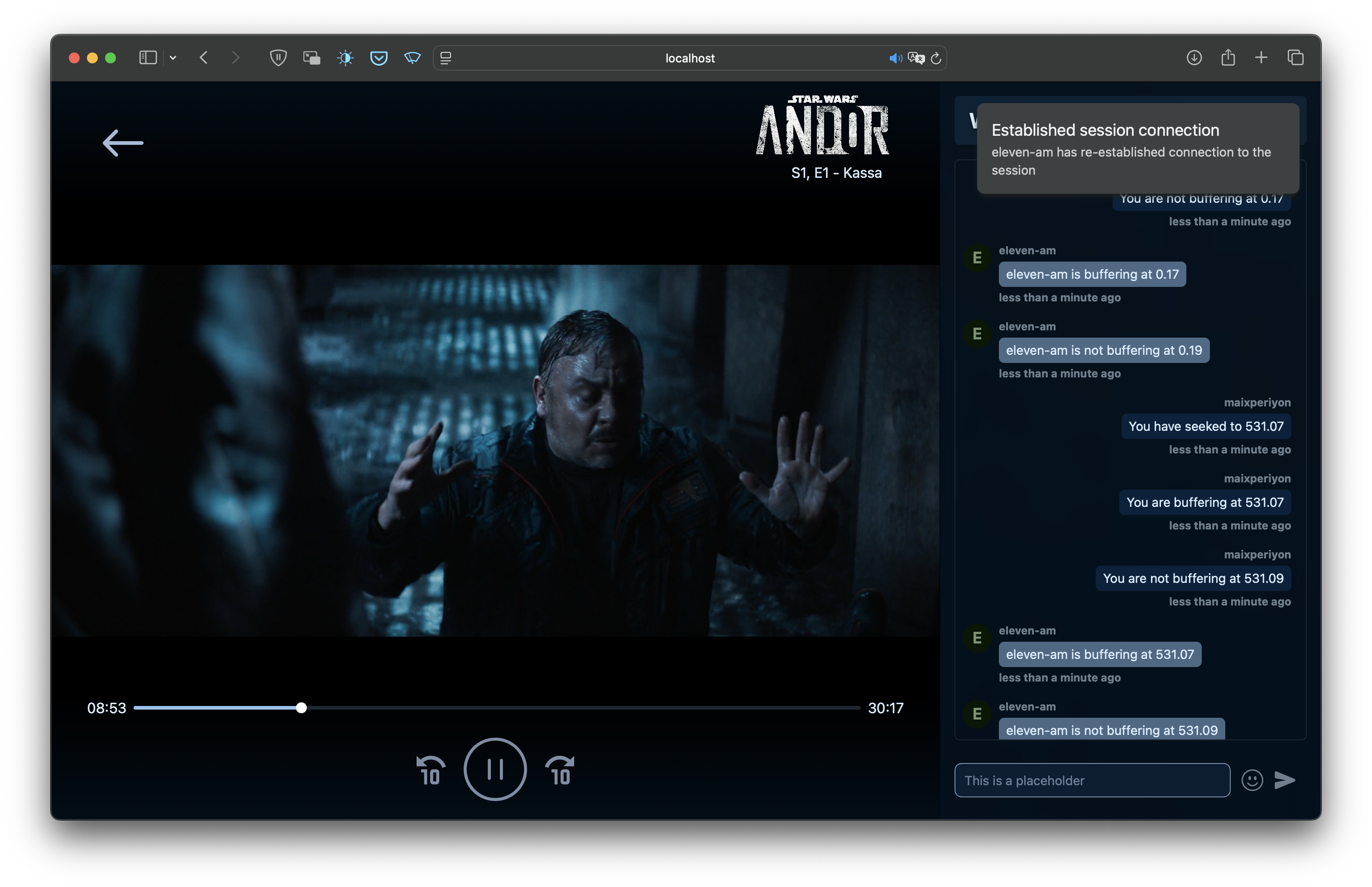Send the chat message
Viewport: 1372px width, 887px height.
(x=1285, y=781)
